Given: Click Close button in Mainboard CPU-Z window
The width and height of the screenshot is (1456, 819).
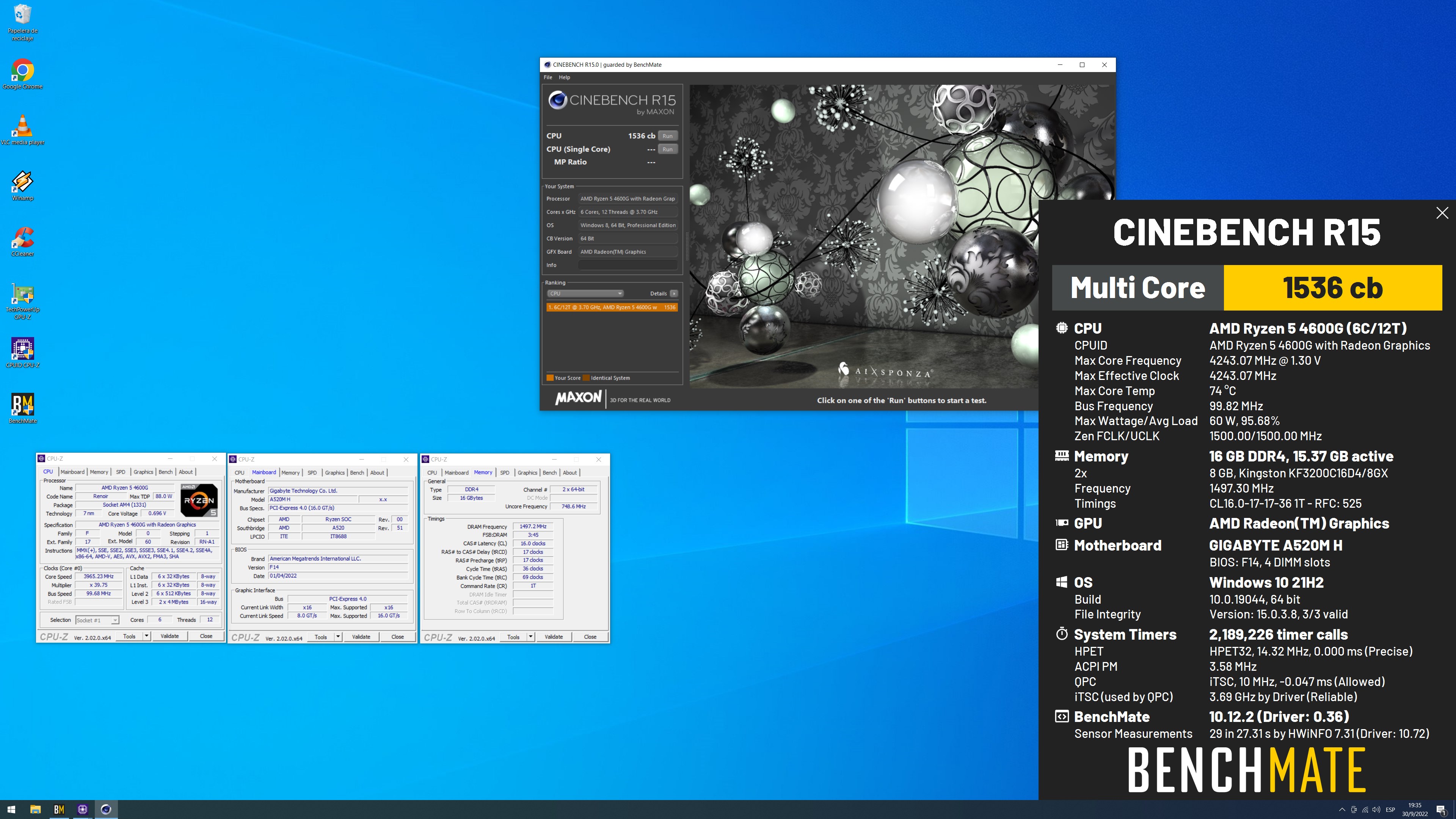Looking at the screenshot, I should click(x=398, y=637).
